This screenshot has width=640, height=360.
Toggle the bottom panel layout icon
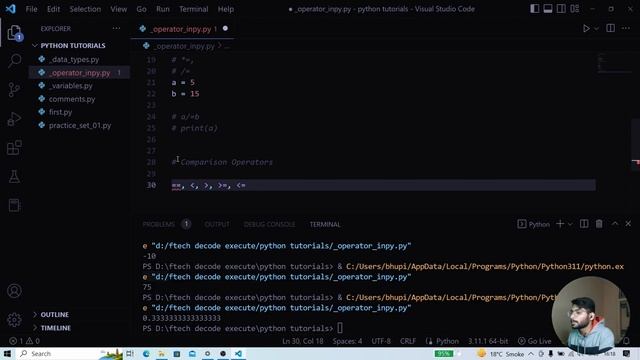(x=548, y=9)
